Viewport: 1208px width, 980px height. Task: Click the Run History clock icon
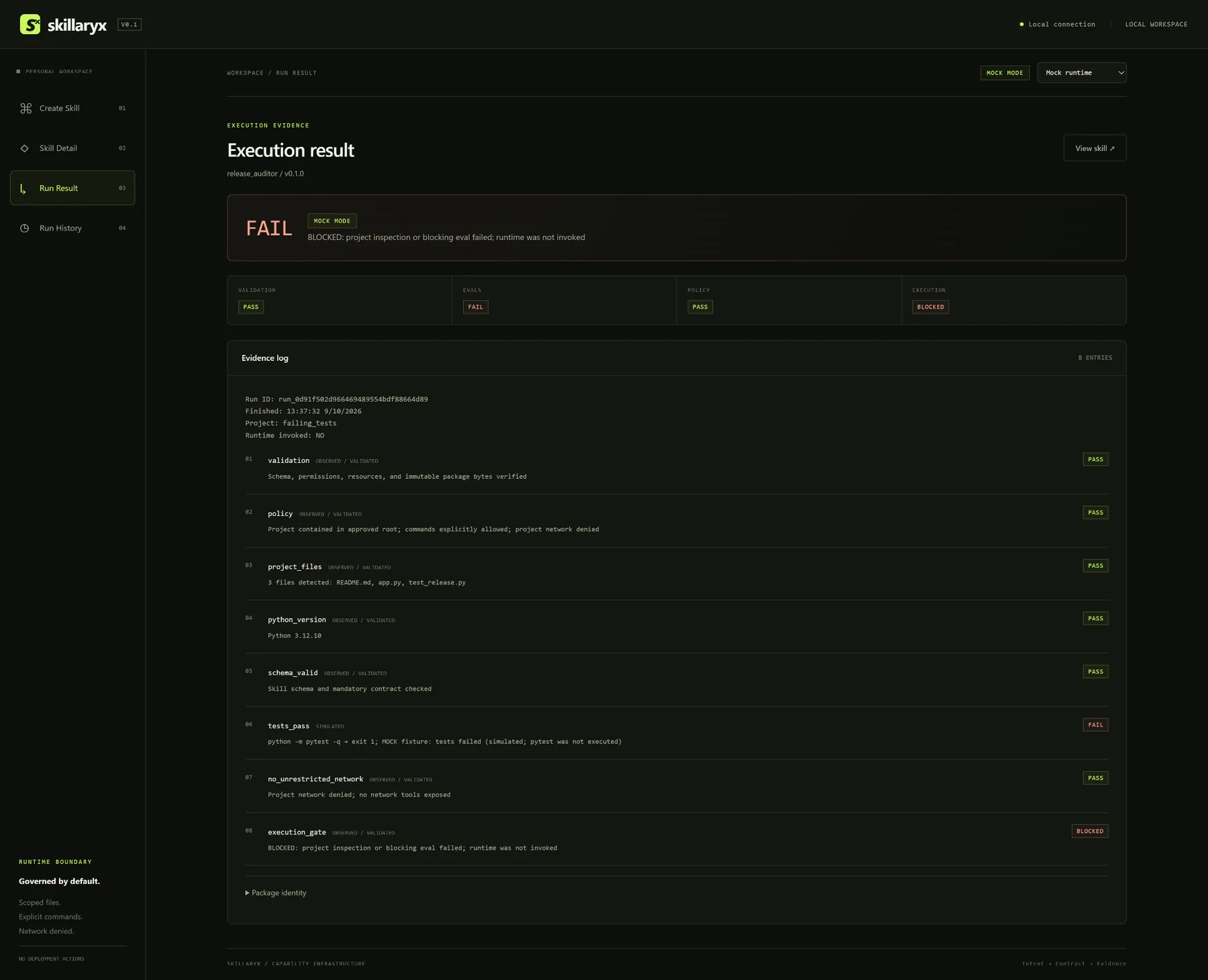[x=25, y=228]
